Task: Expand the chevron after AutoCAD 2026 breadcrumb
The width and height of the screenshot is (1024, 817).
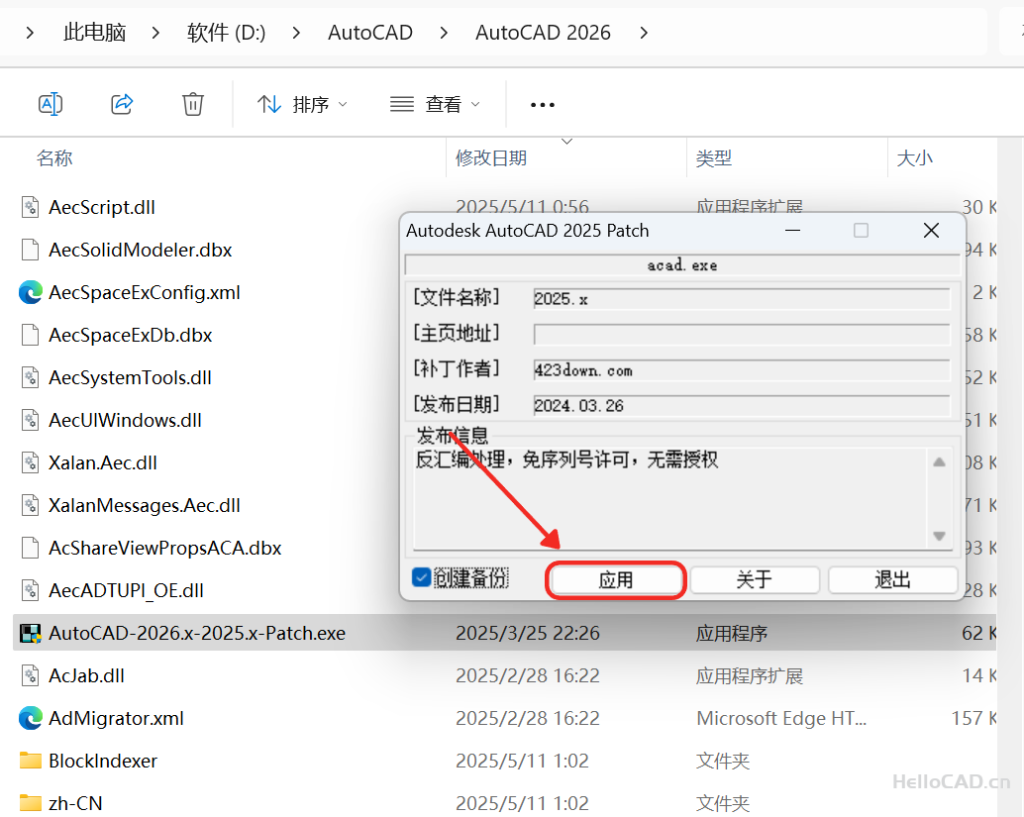Action: [x=643, y=33]
